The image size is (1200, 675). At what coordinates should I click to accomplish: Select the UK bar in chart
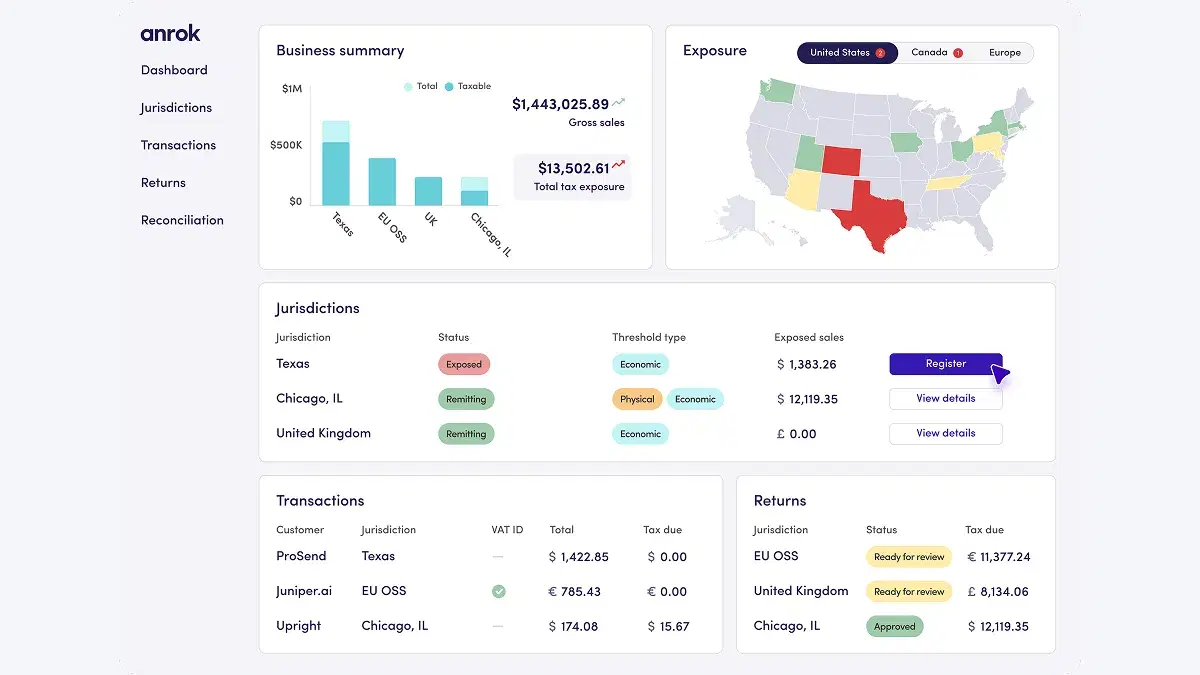[x=428, y=191]
